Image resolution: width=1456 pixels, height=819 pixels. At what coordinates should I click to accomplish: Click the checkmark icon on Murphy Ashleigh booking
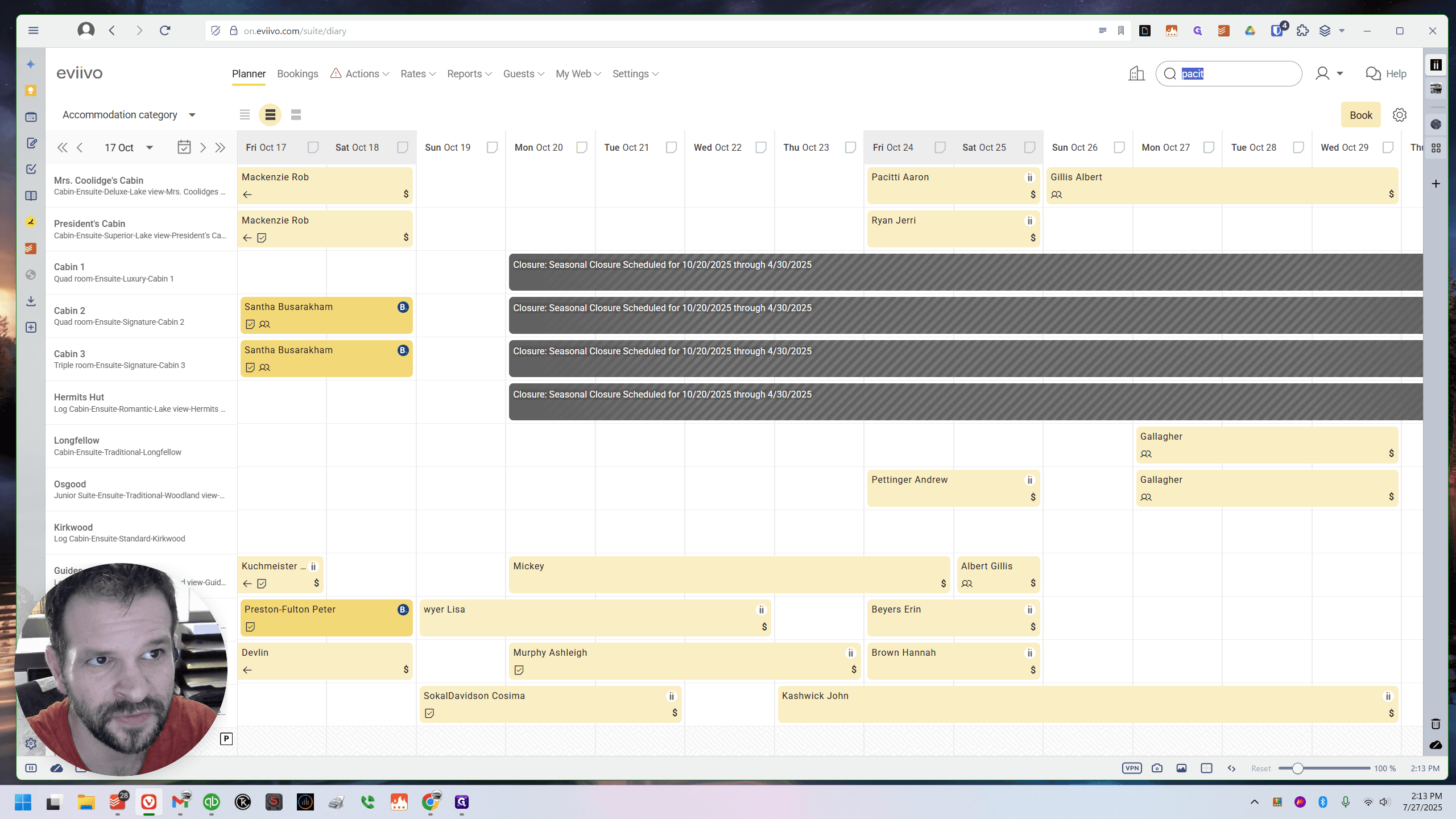(x=519, y=670)
